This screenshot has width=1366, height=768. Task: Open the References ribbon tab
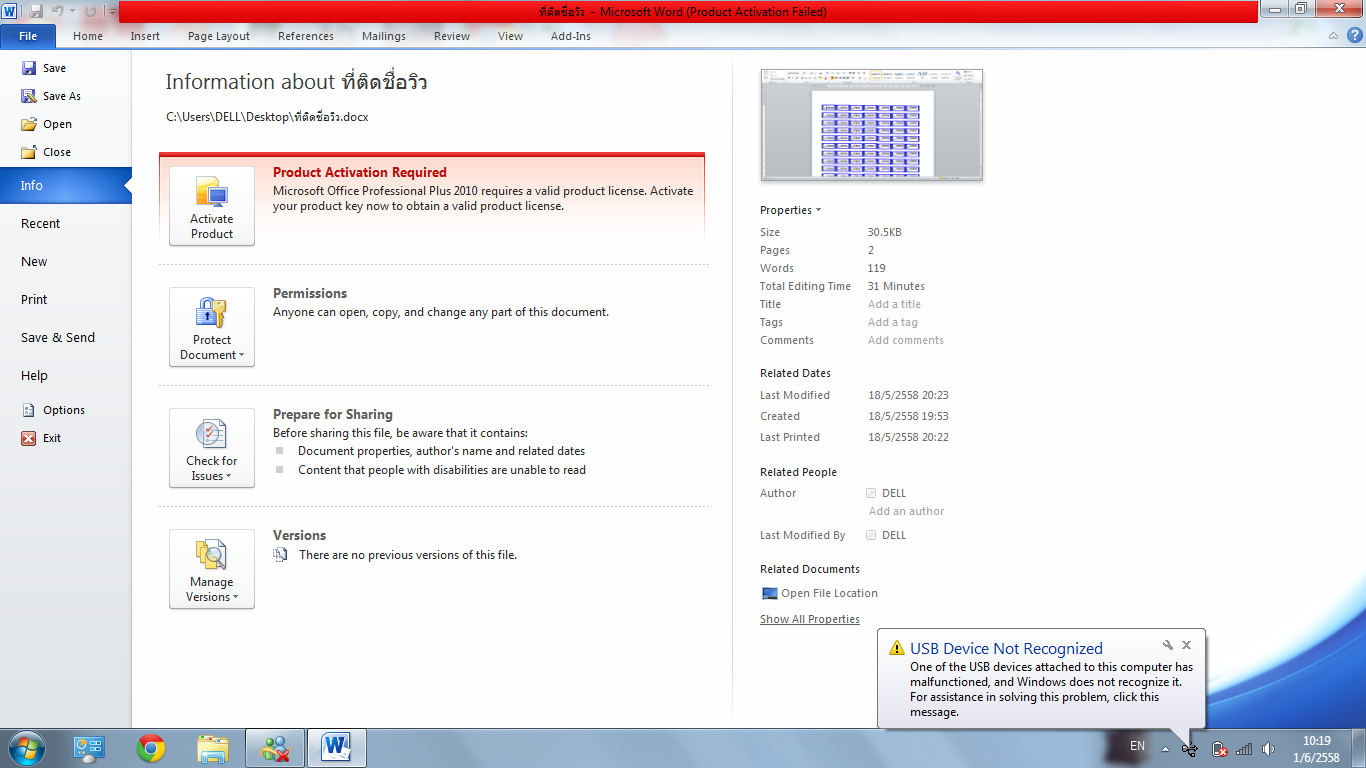tap(306, 36)
